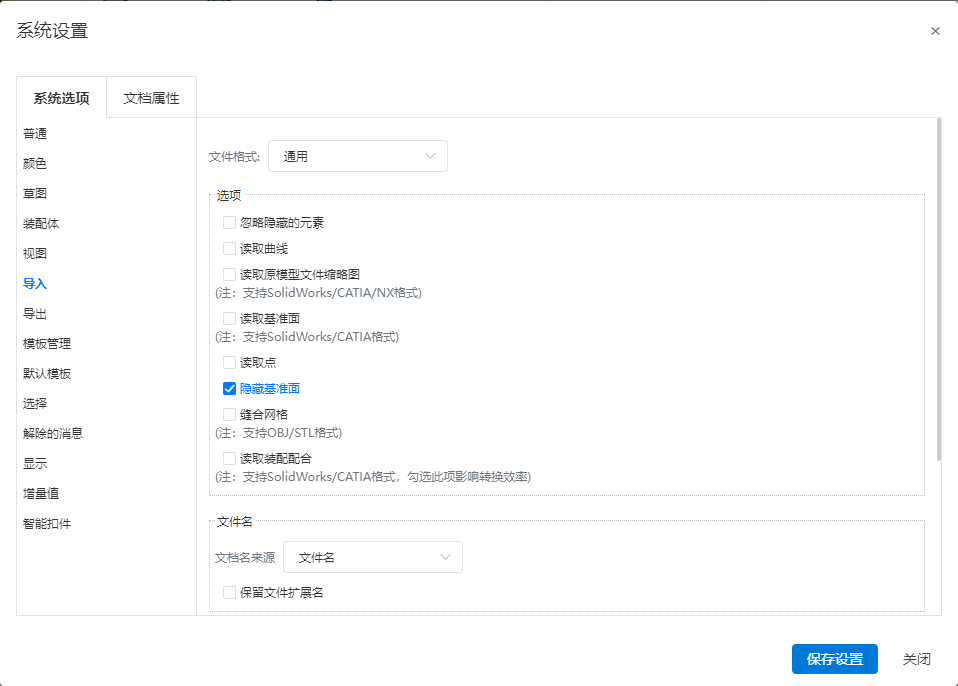Click the chevron arrow of the 文件格式 combo box

[430, 156]
